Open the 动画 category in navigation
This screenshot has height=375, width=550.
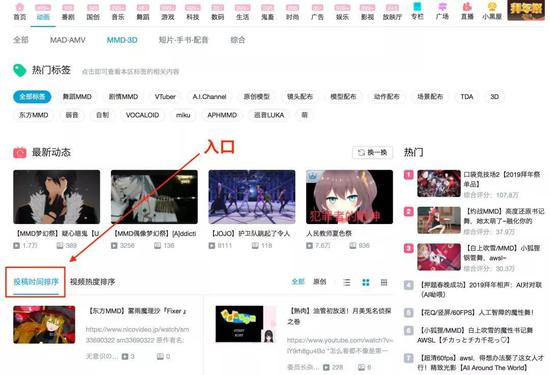(x=43, y=12)
